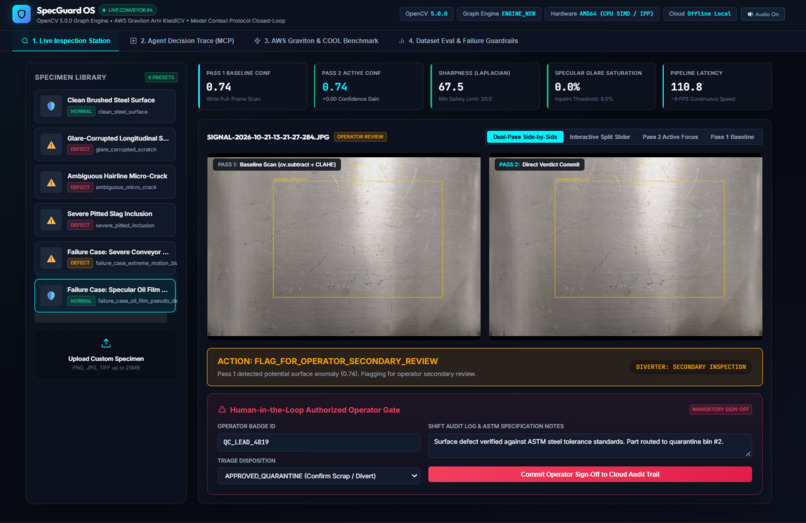806x523 pixels.
Task: Click the Shift Audit Log notes textarea
Action: (590, 445)
